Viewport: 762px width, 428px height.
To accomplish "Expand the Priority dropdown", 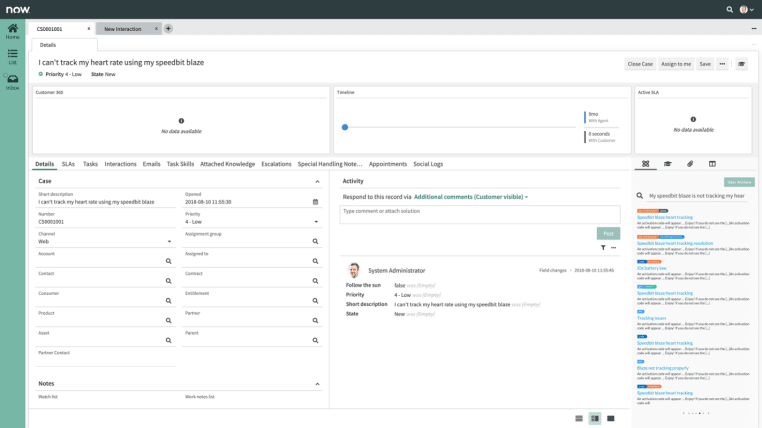I will pos(315,222).
